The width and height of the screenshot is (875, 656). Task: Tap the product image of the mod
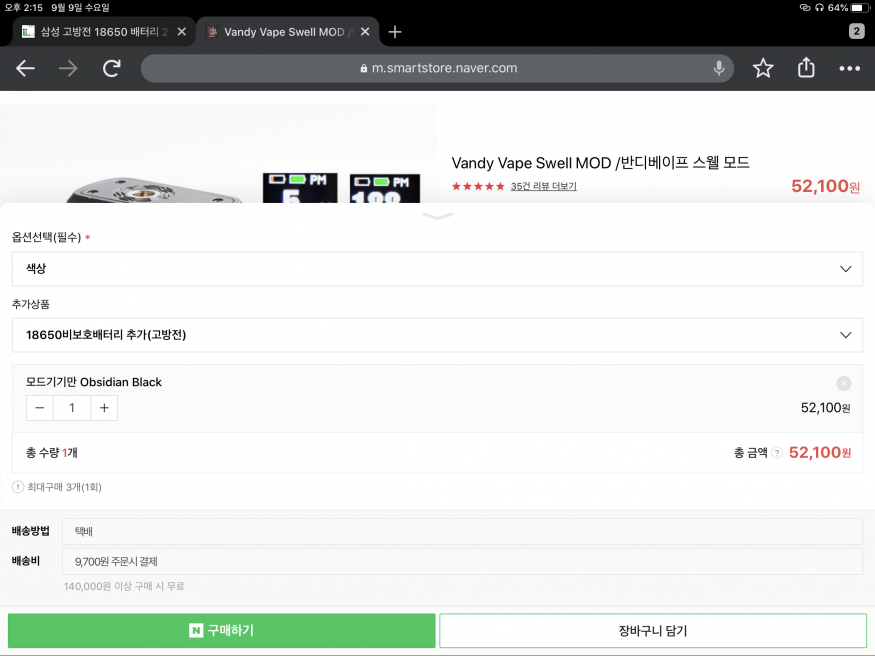click(219, 153)
